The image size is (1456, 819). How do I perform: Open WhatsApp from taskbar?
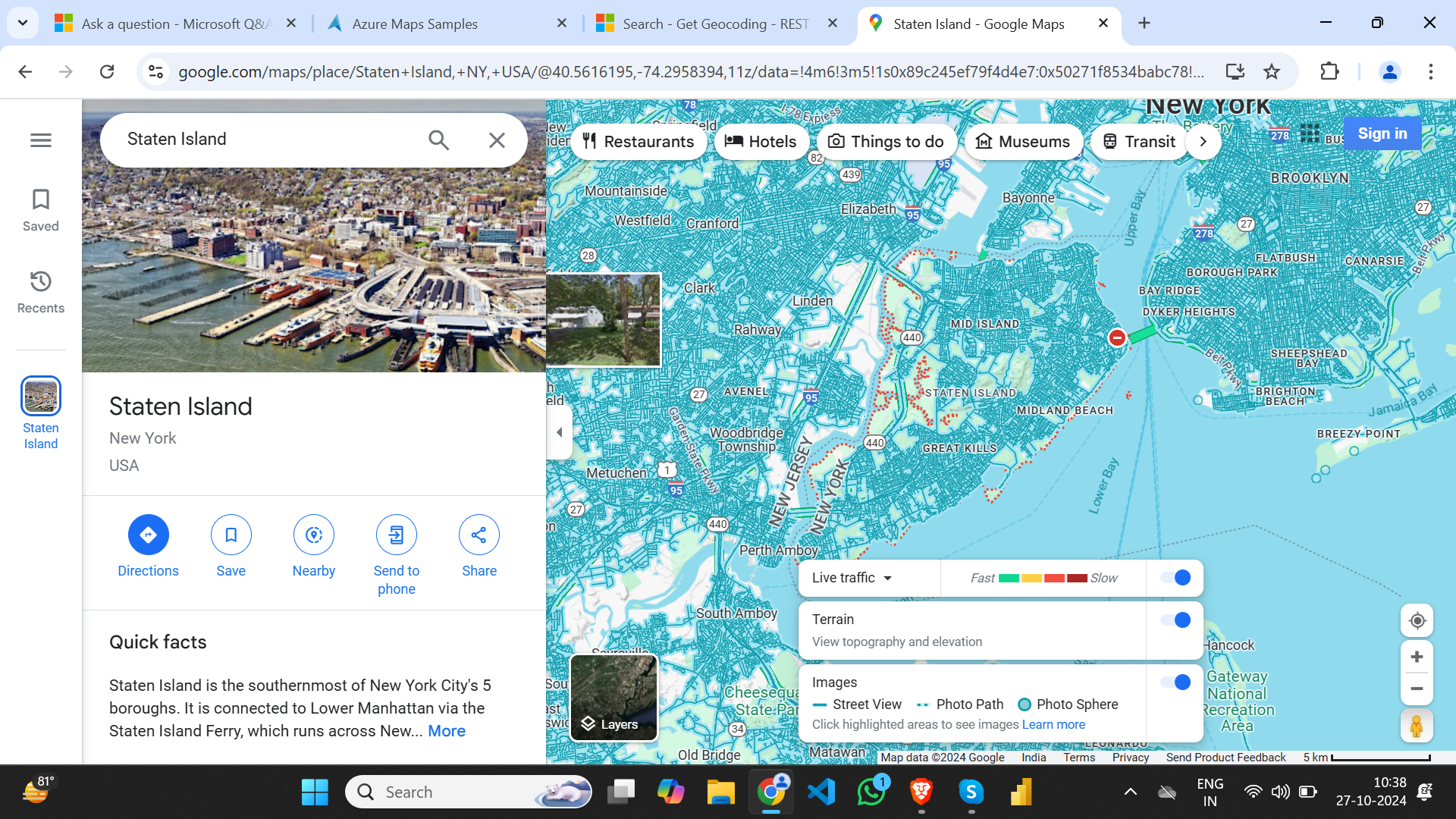(871, 792)
